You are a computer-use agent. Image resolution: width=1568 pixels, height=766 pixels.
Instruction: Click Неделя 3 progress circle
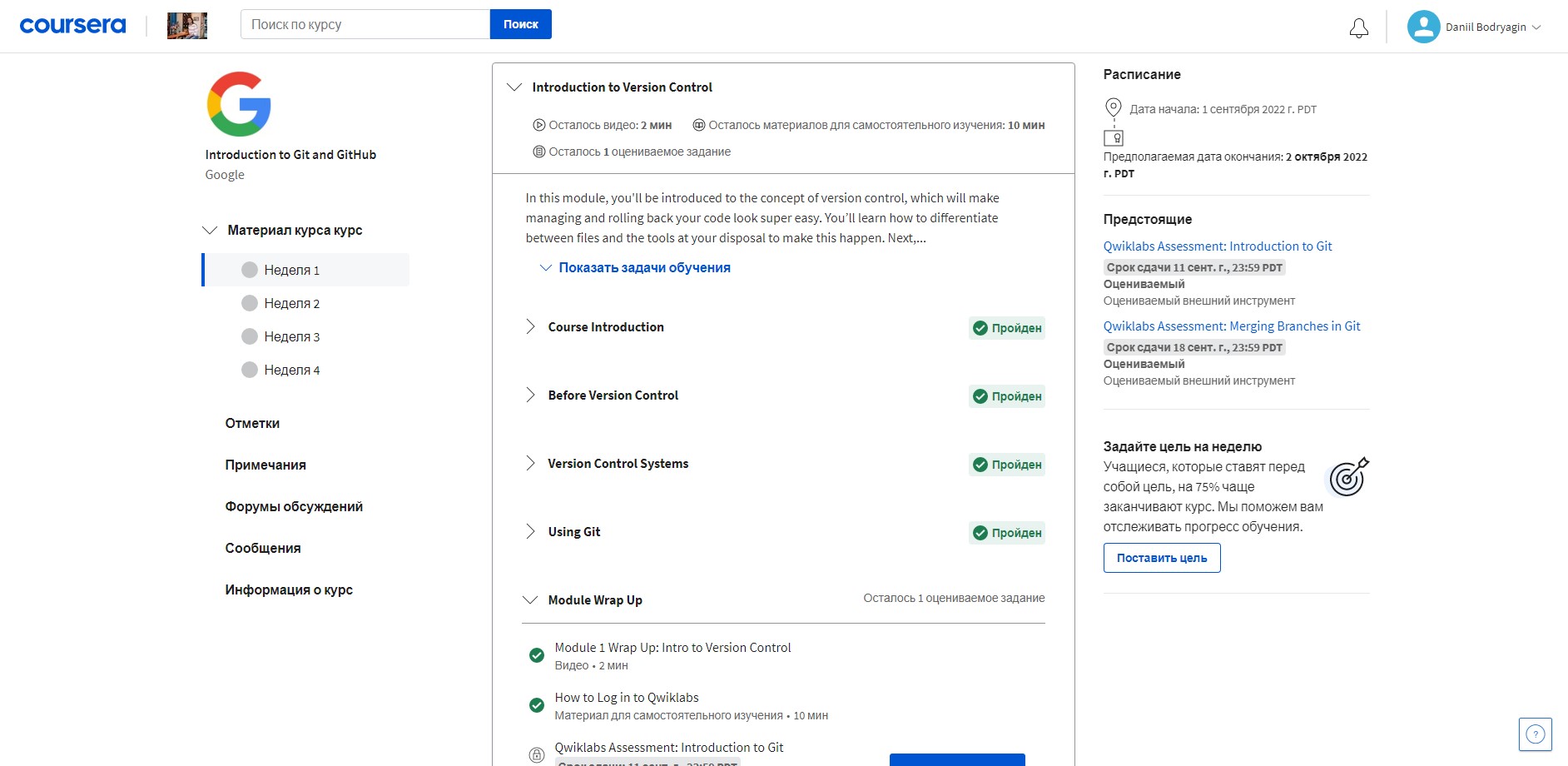pos(250,336)
